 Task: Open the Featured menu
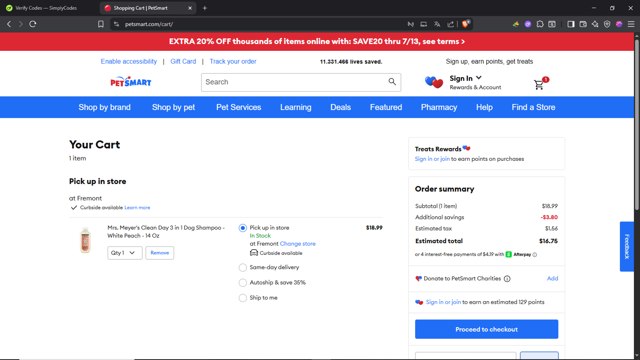coord(386,107)
